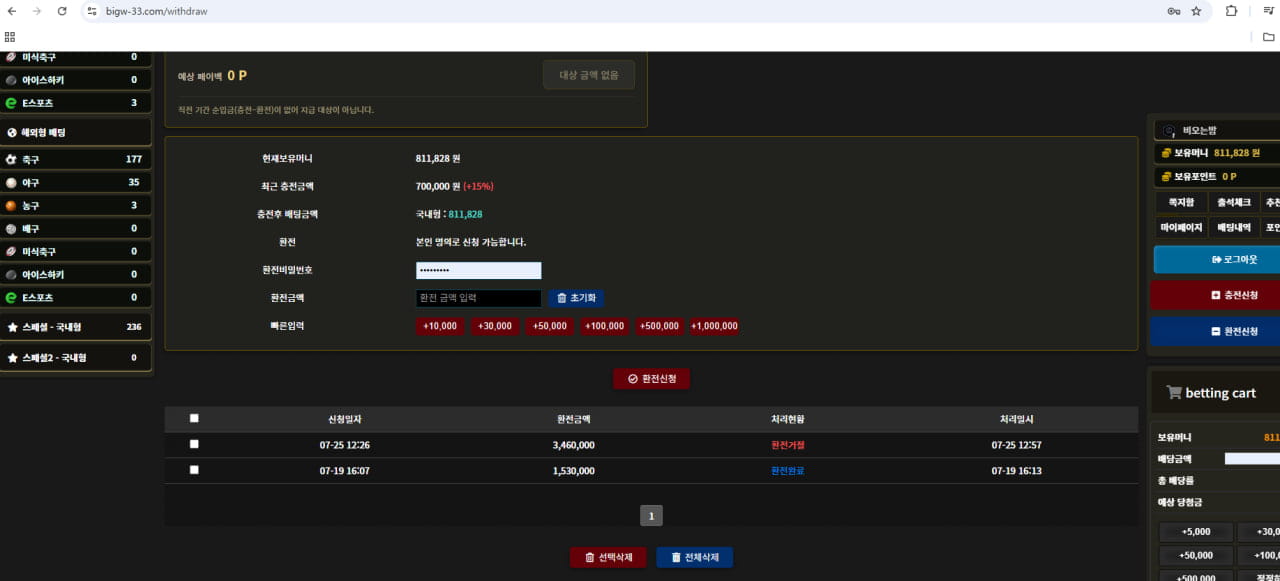Click the 보유머니 811,828 원 balance row
The height and width of the screenshot is (581, 1280).
coord(1217,153)
